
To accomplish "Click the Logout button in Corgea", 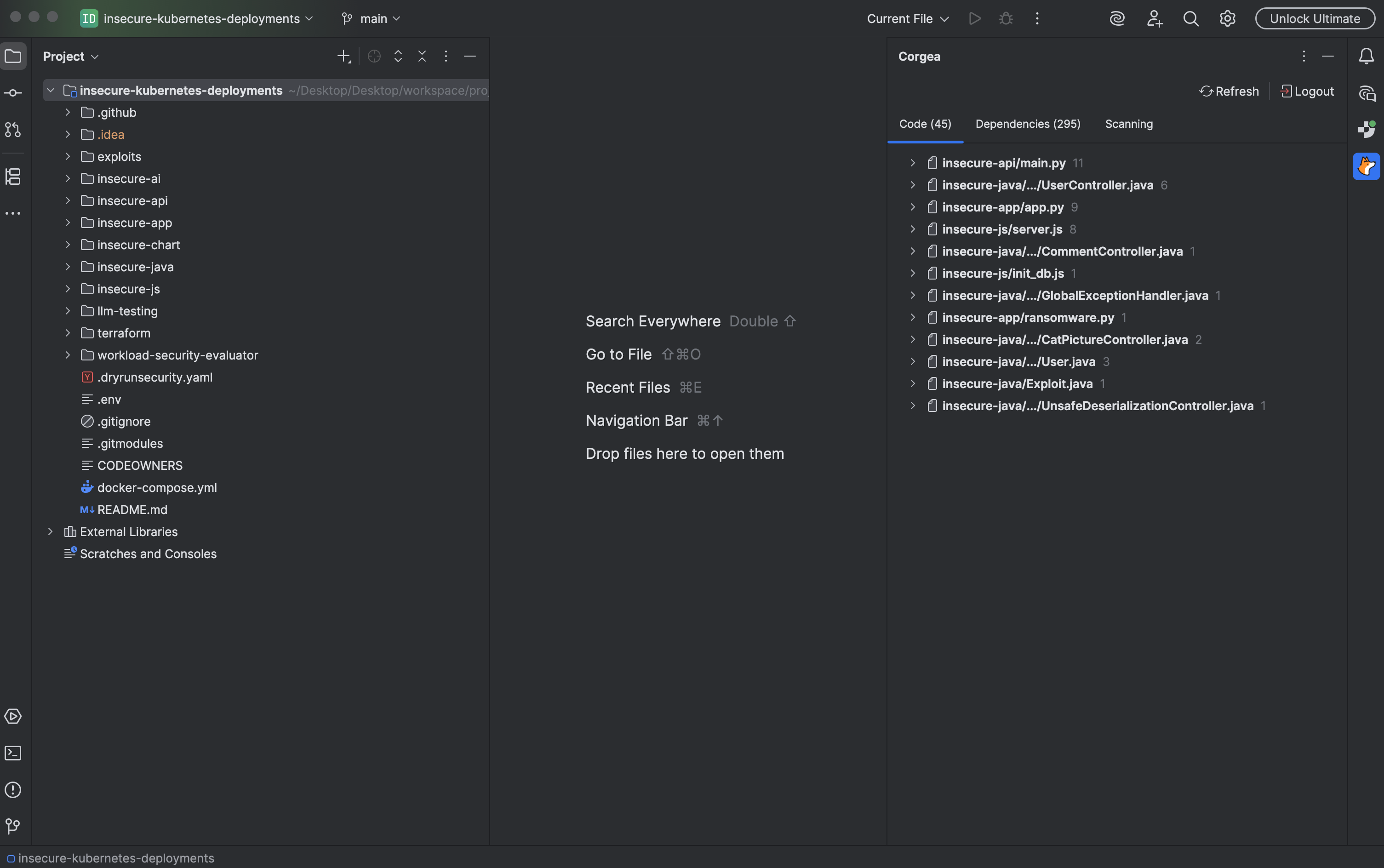I will [1307, 91].
